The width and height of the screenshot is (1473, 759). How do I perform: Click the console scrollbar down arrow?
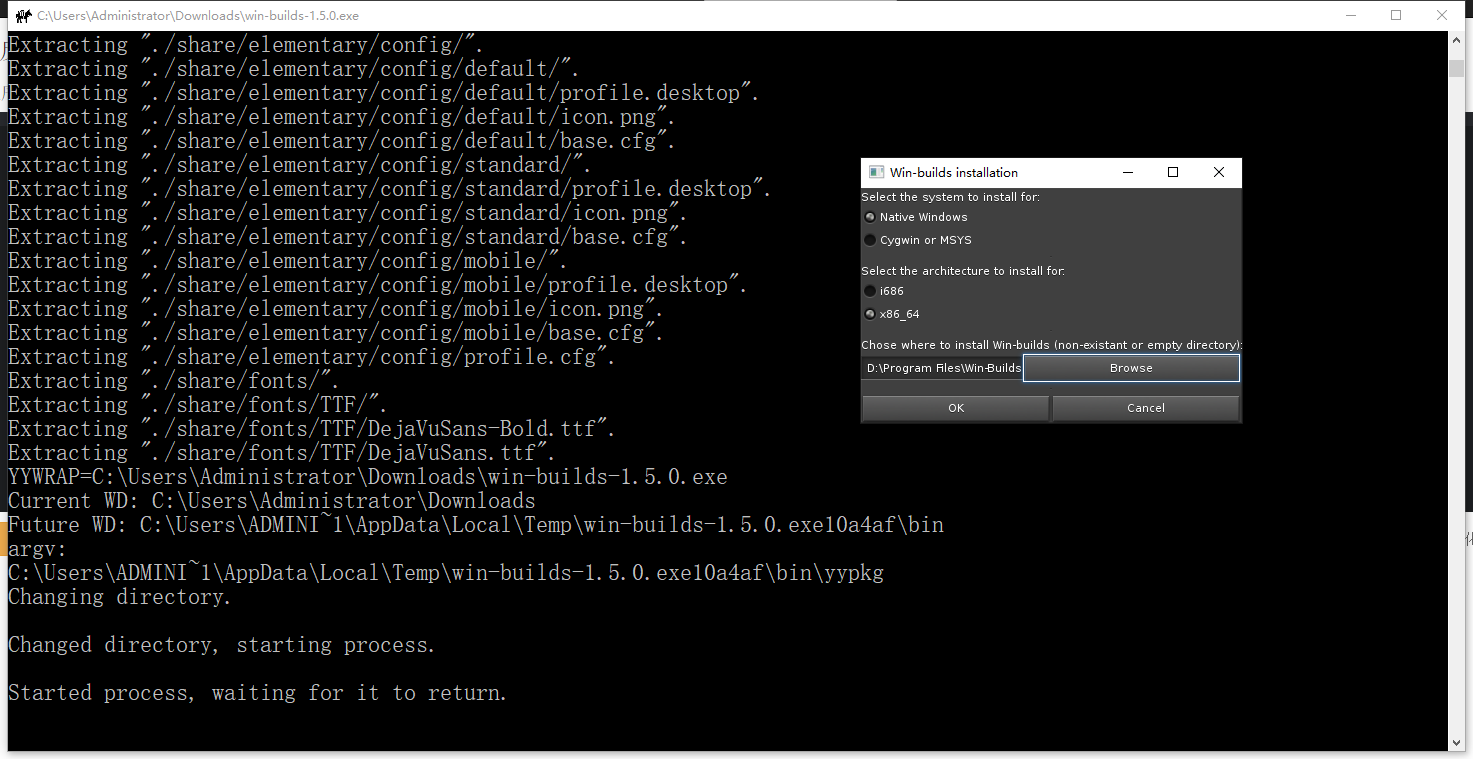coord(1457,742)
